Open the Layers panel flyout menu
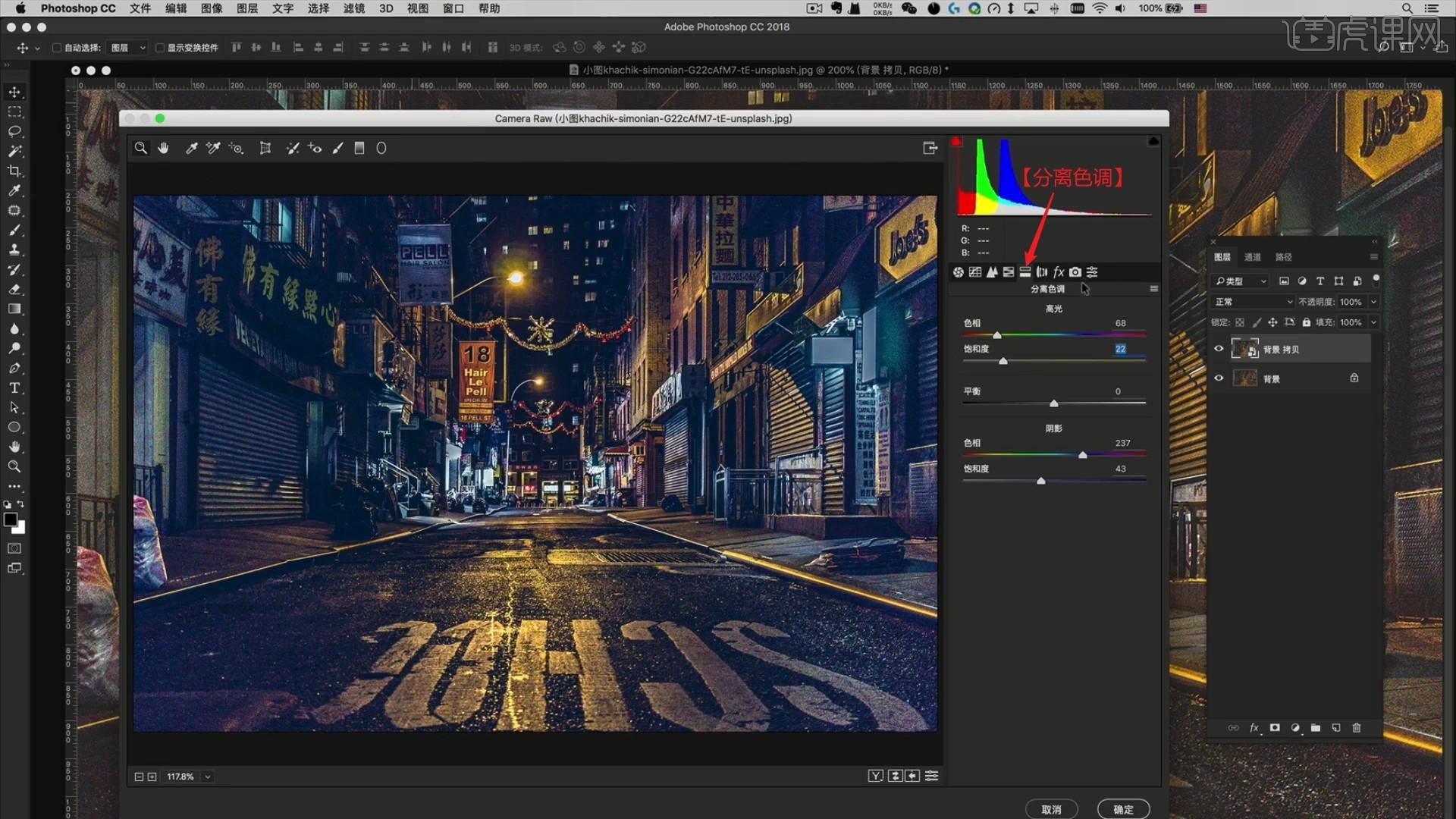This screenshot has height=819, width=1456. [x=1373, y=257]
